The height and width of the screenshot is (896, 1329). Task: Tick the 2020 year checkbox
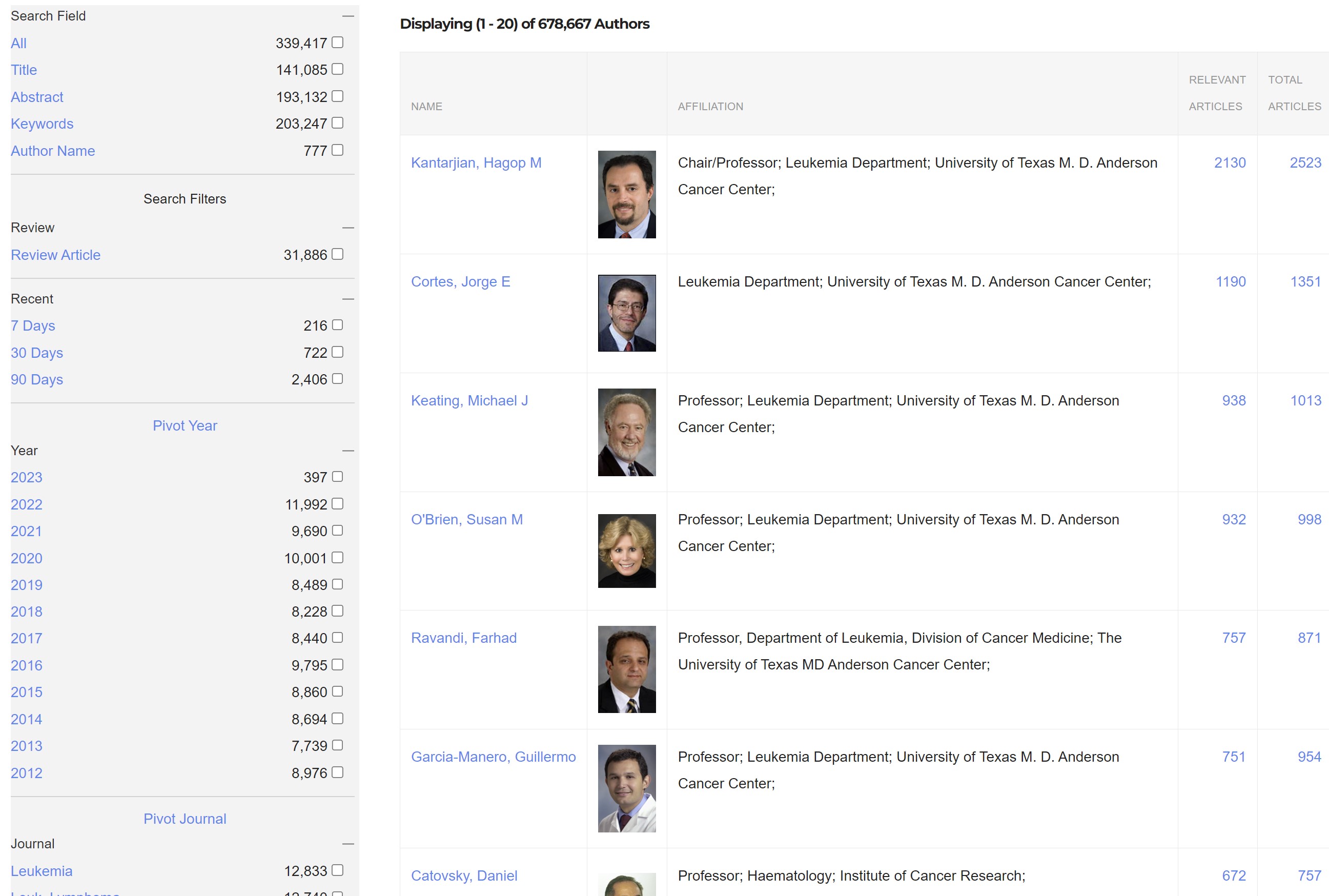337,557
